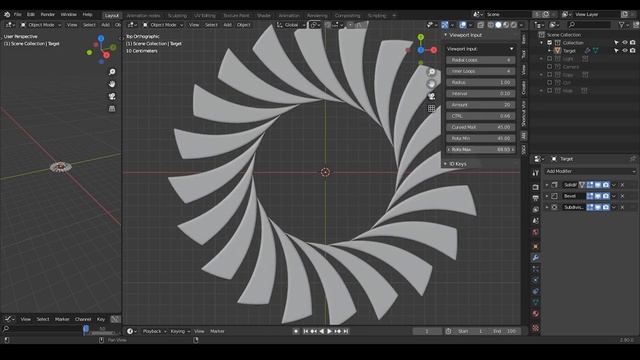Add a new workspace with plus button
The image size is (640, 360).
(394, 16)
